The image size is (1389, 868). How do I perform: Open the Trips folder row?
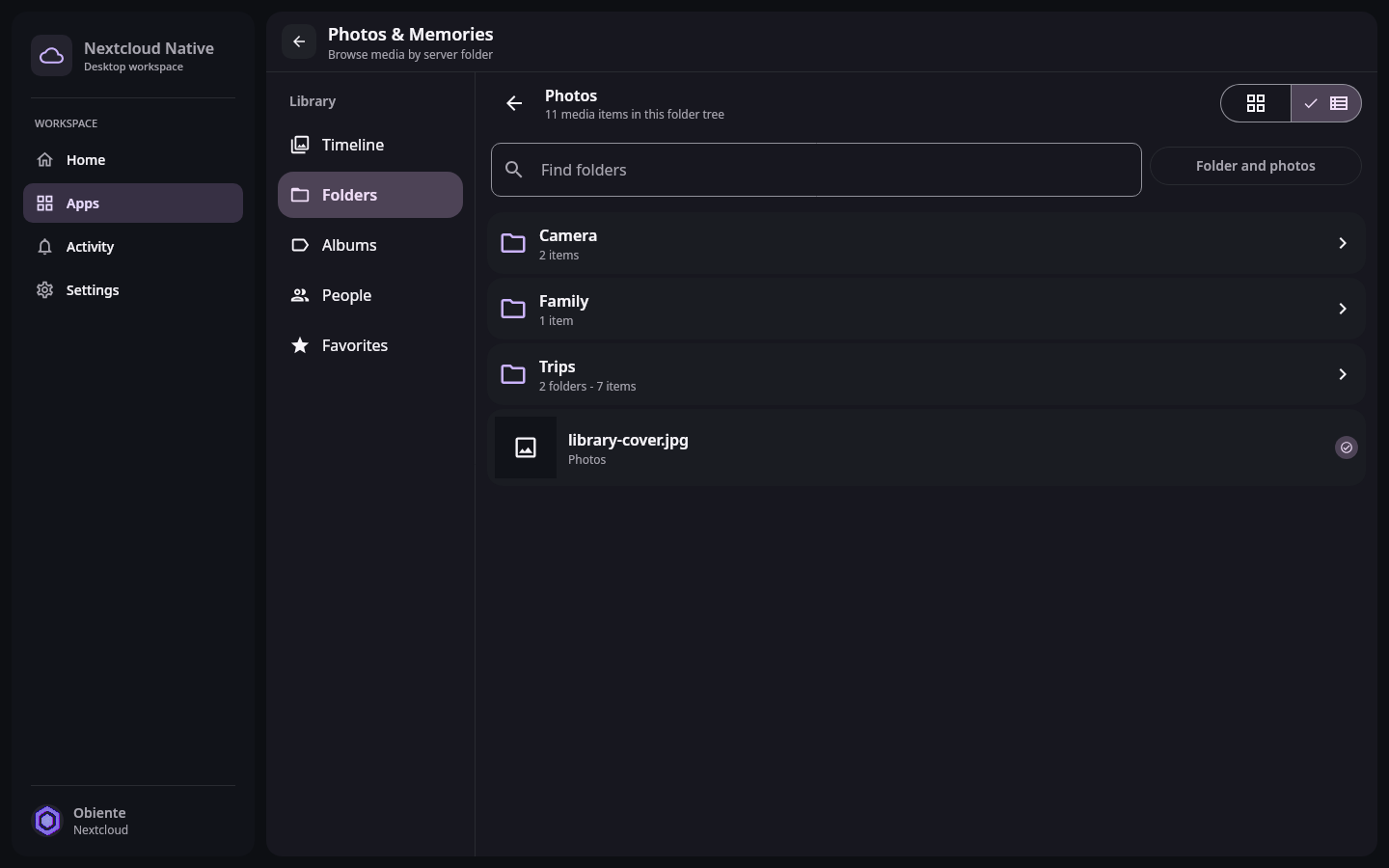coord(926,374)
